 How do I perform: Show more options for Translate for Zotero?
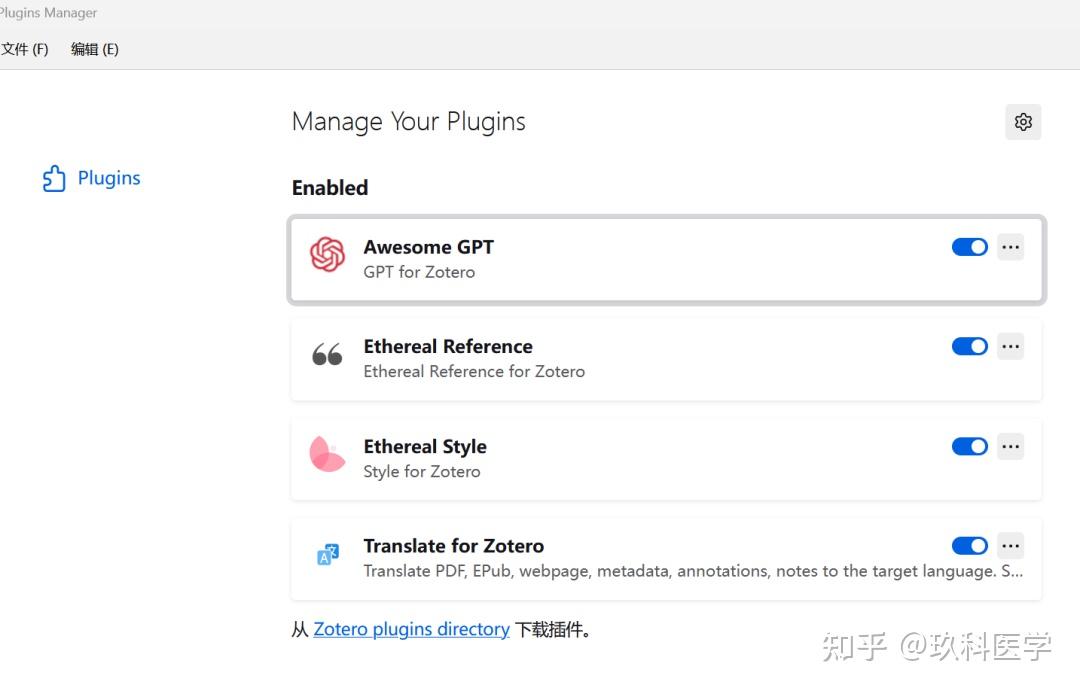point(1011,546)
